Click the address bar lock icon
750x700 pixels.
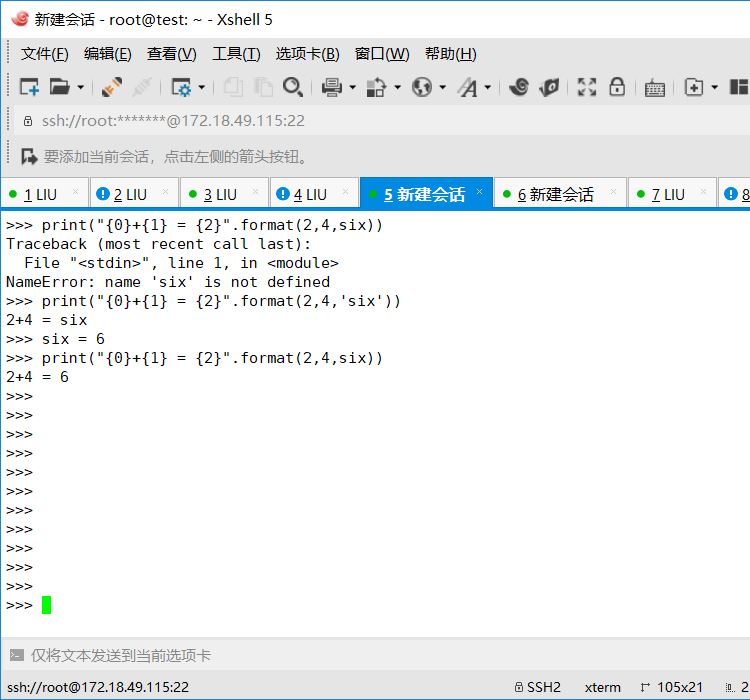point(28,121)
